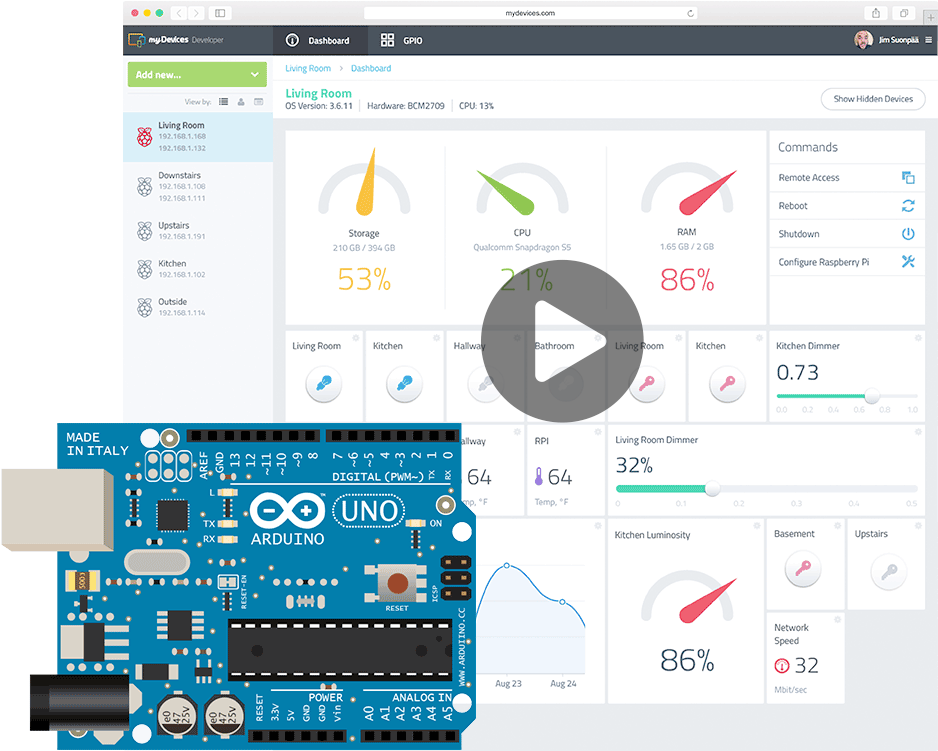Click the "210 GB / 394 GB" storage text

coord(364,248)
